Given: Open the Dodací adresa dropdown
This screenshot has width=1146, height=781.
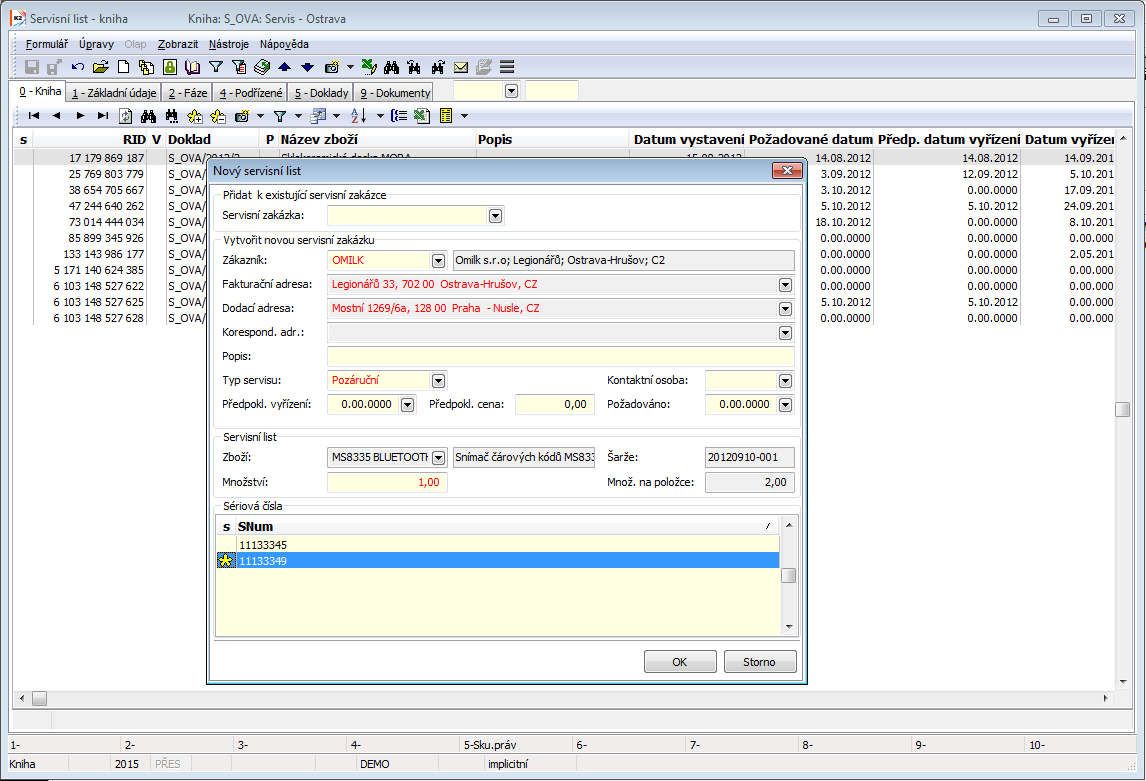Looking at the screenshot, I should [785, 308].
